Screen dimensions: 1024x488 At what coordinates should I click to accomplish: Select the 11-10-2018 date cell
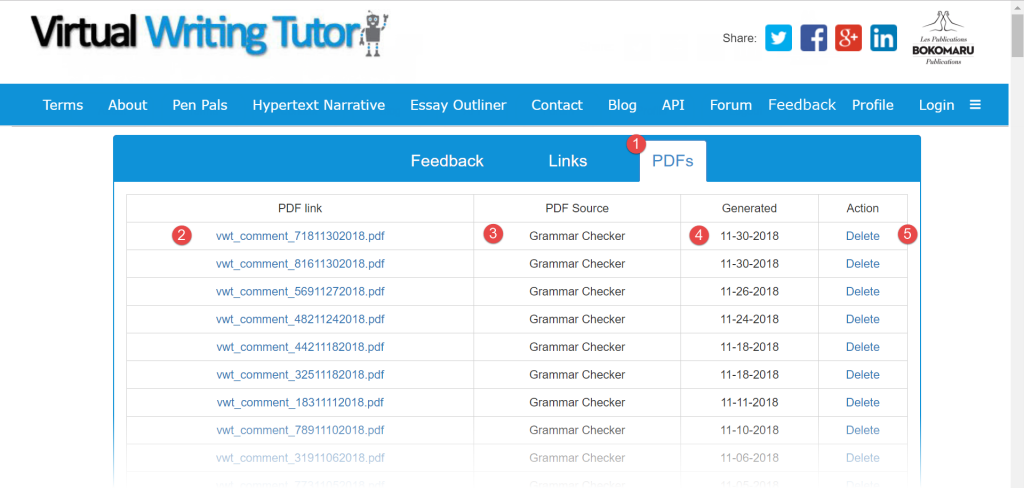tap(749, 430)
